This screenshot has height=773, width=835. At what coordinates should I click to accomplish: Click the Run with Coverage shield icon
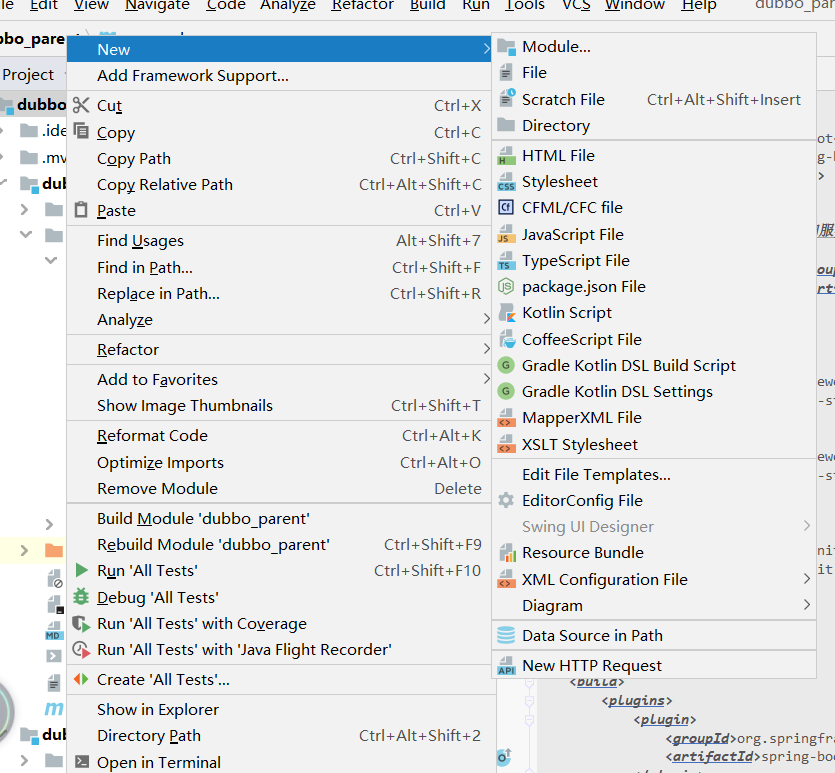(x=81, y=623)
